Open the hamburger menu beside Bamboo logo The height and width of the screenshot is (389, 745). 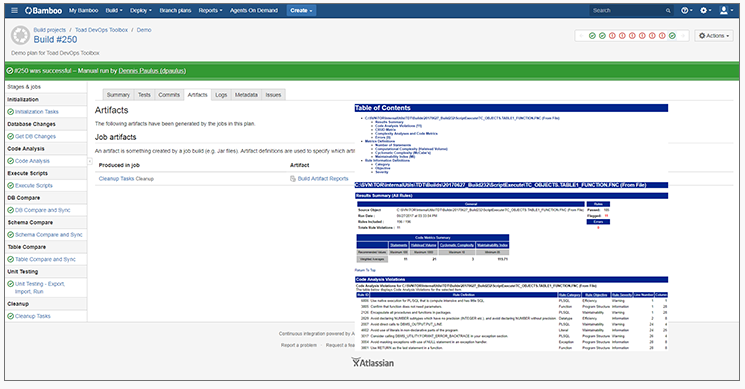[14, 10]
